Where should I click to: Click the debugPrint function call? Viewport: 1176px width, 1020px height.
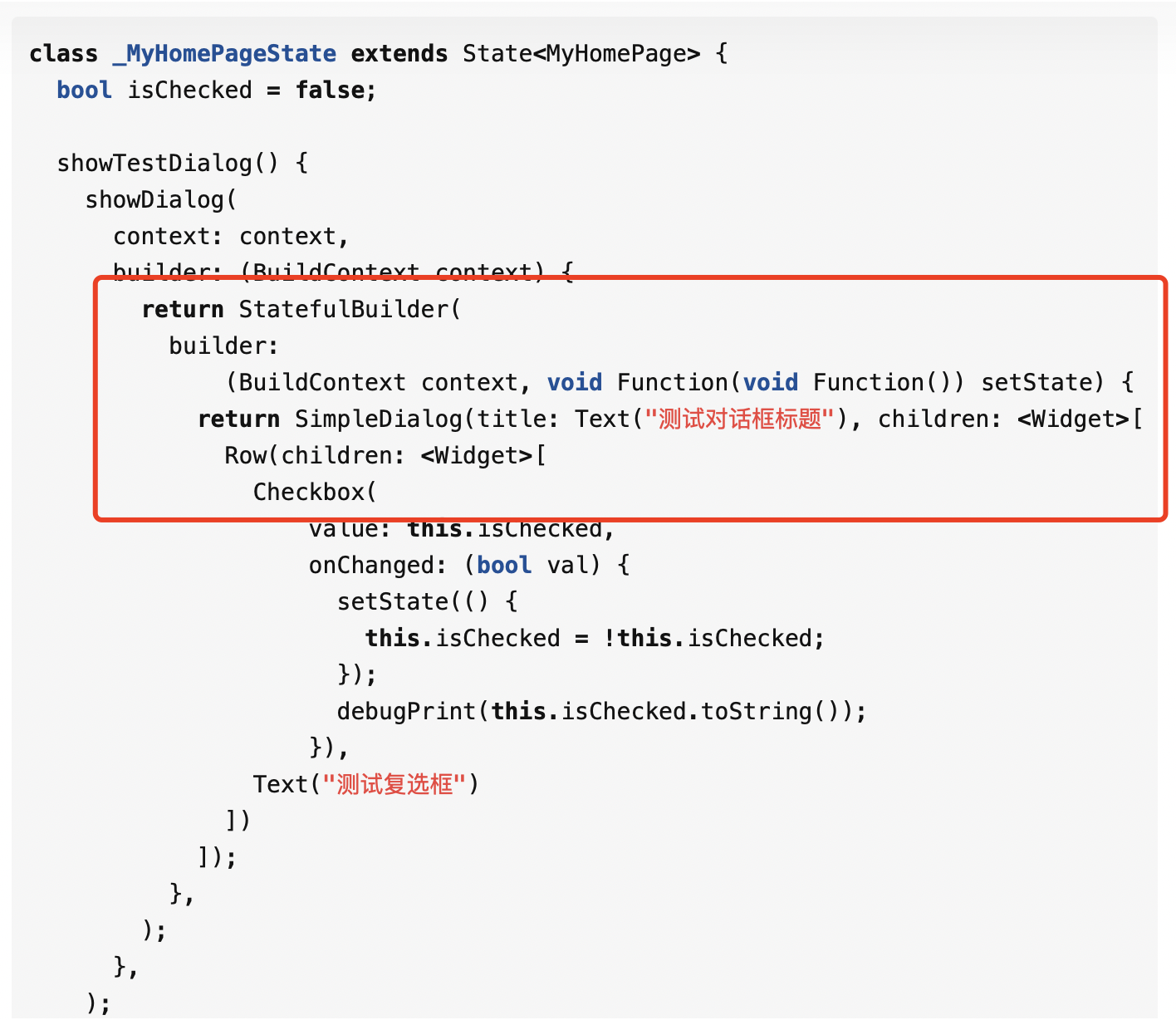click(406, 712)
